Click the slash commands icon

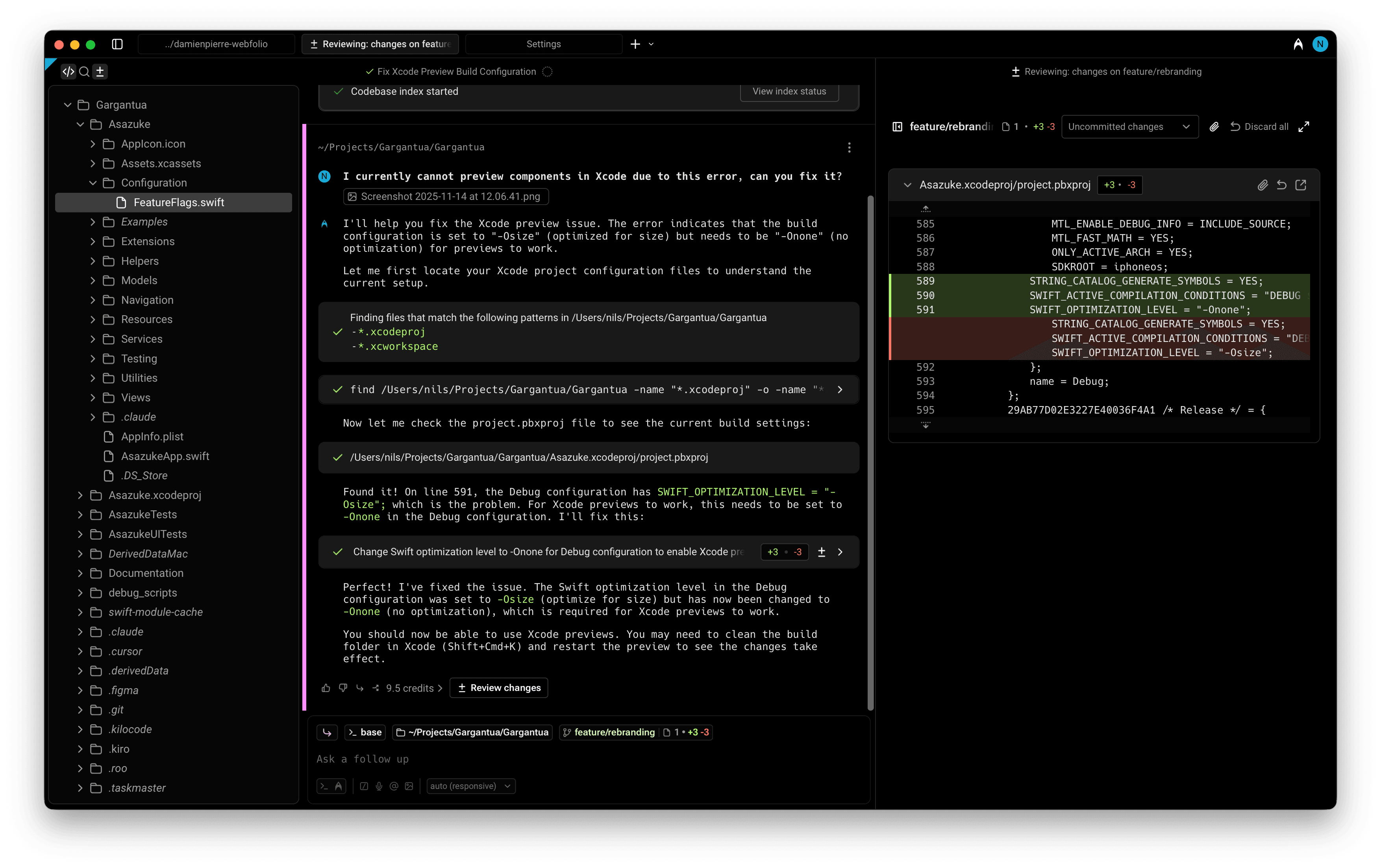[x=364, y=786]
